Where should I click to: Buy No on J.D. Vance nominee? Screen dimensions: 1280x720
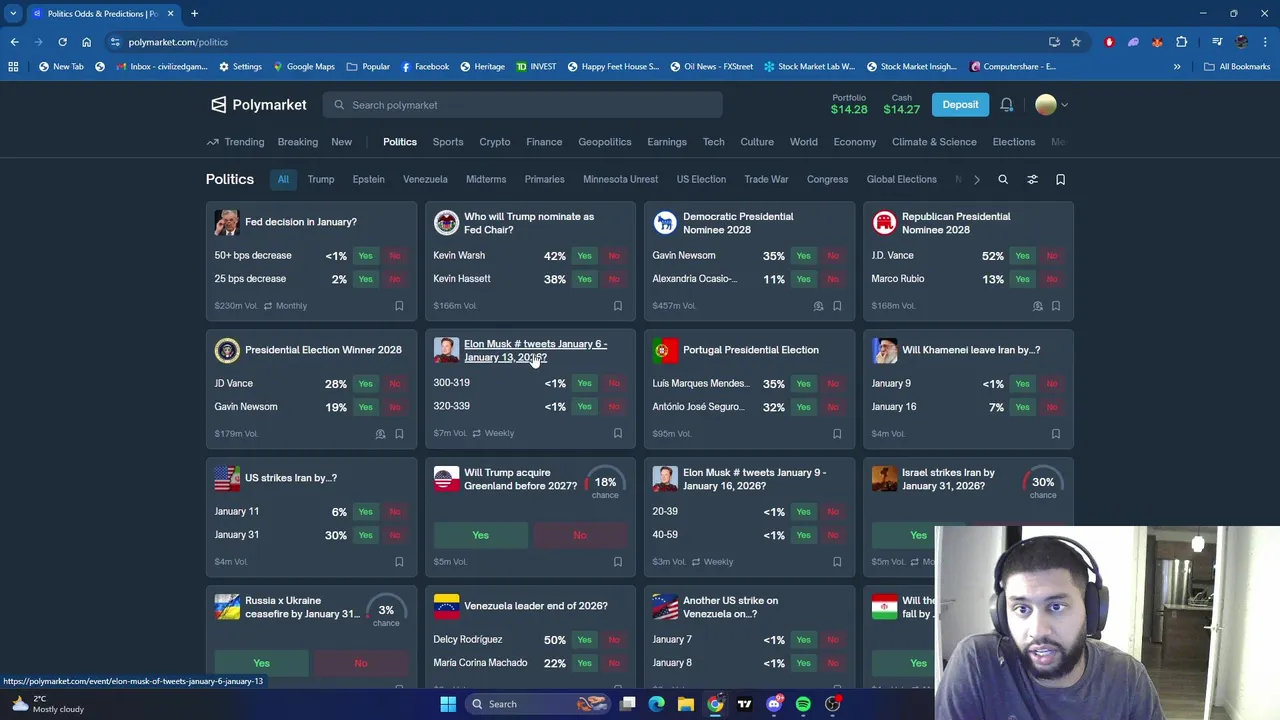coord(1051,256)
